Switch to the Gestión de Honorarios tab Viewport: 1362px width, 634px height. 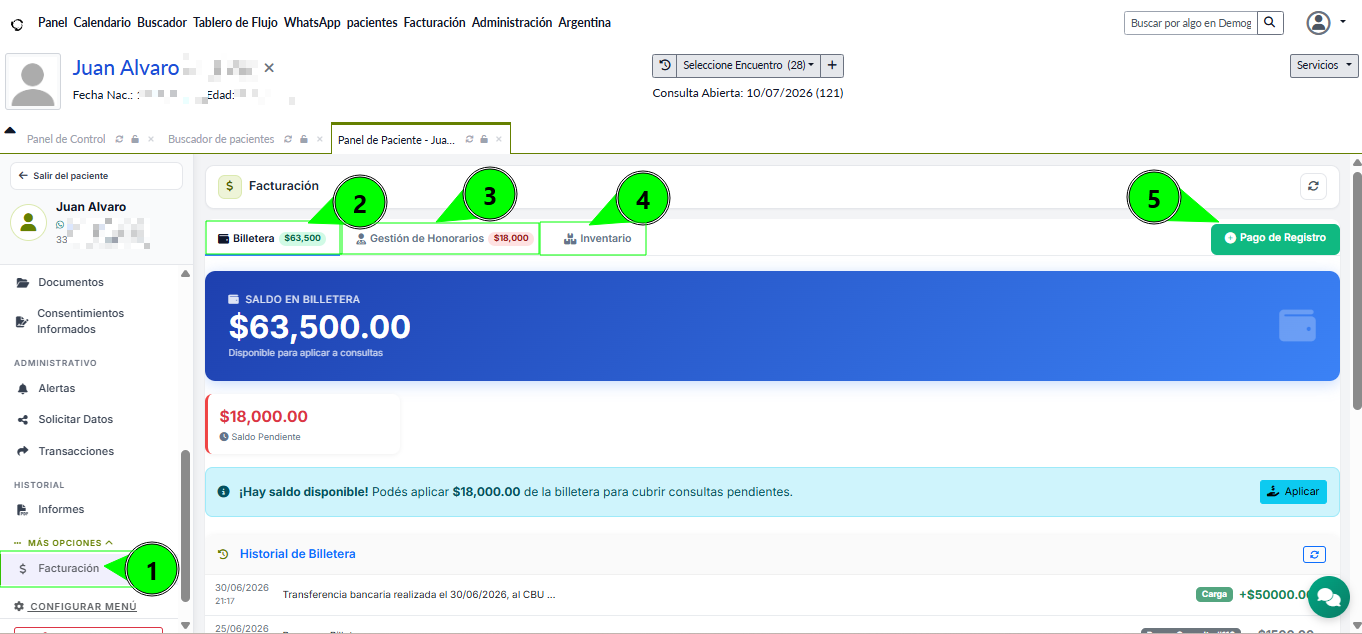[440, 238]
